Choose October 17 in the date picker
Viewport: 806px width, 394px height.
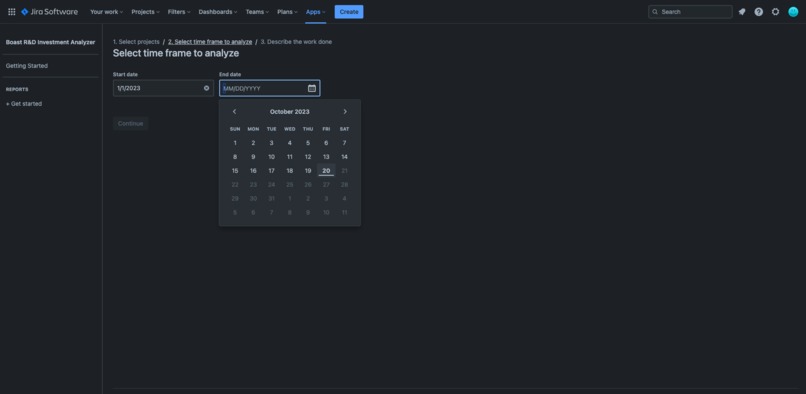[x=271, y=171]
